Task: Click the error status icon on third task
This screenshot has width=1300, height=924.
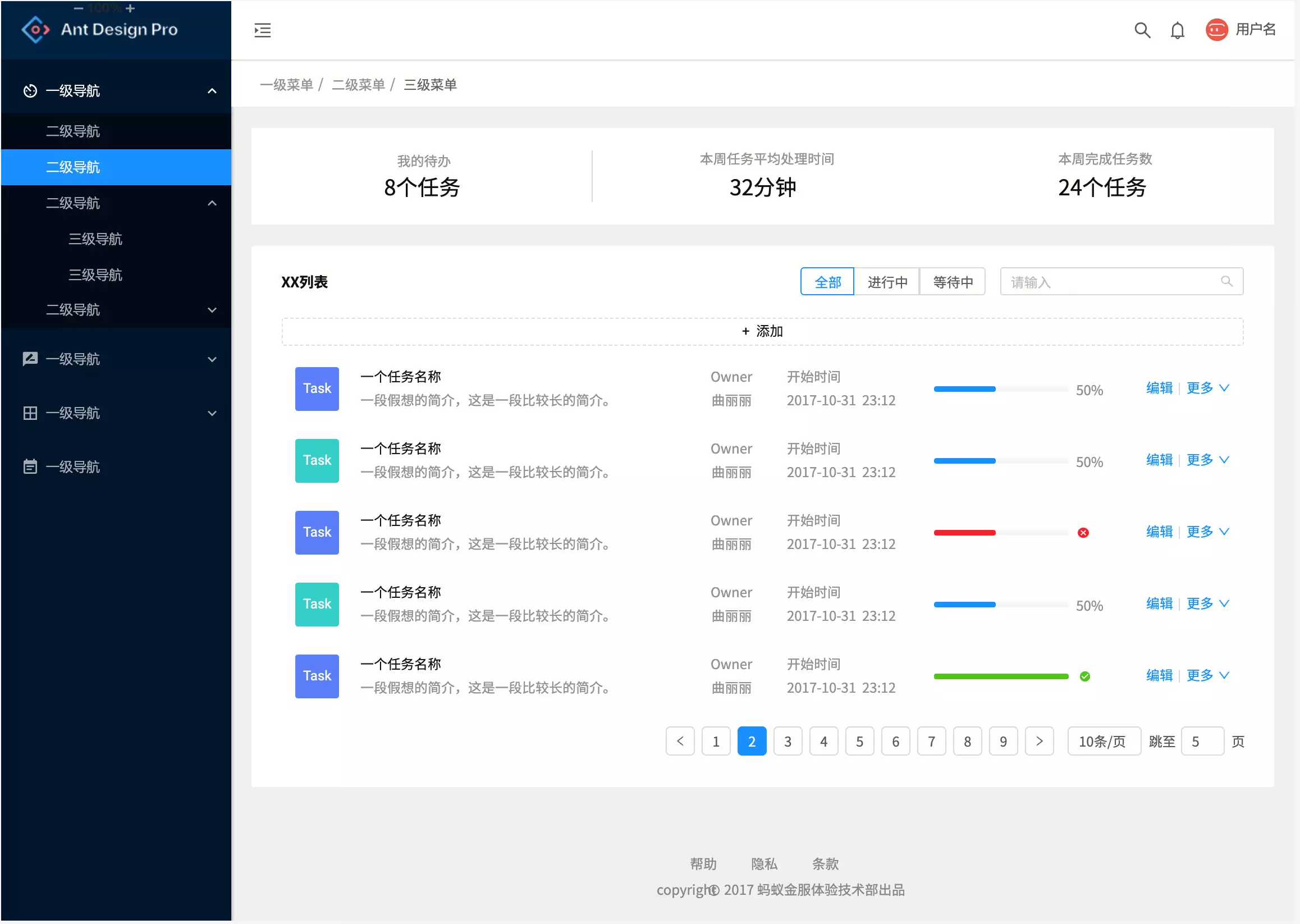Action: (1083, 532)
